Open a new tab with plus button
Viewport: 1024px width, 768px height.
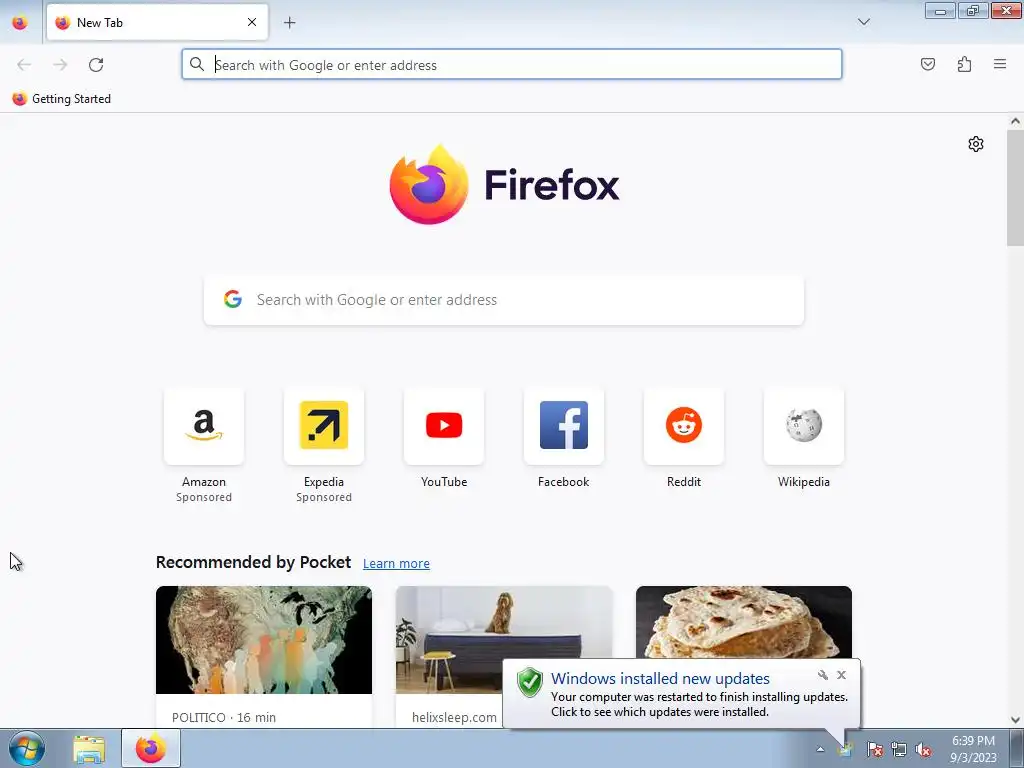[289, 23]
